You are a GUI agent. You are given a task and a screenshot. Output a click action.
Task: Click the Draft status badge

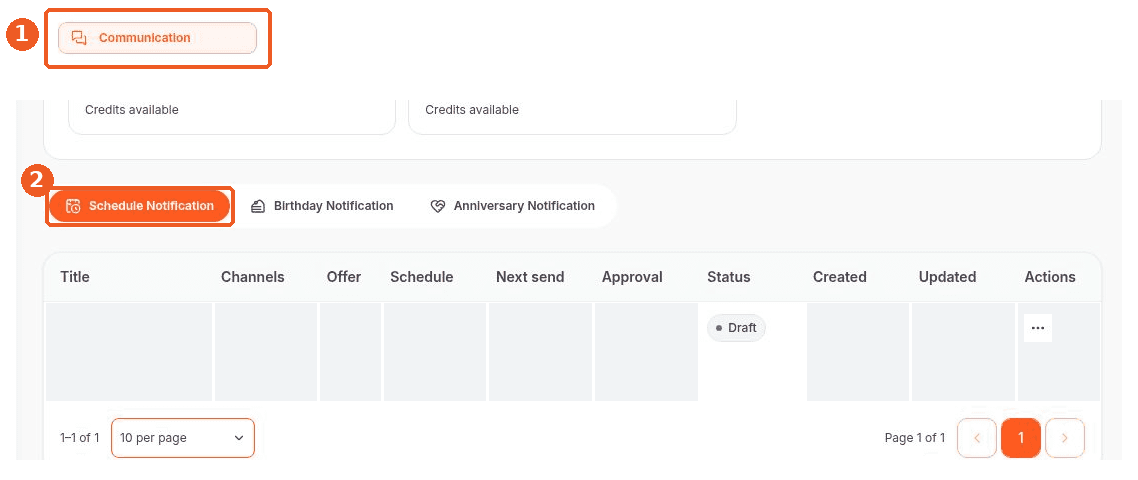[736, 328]
